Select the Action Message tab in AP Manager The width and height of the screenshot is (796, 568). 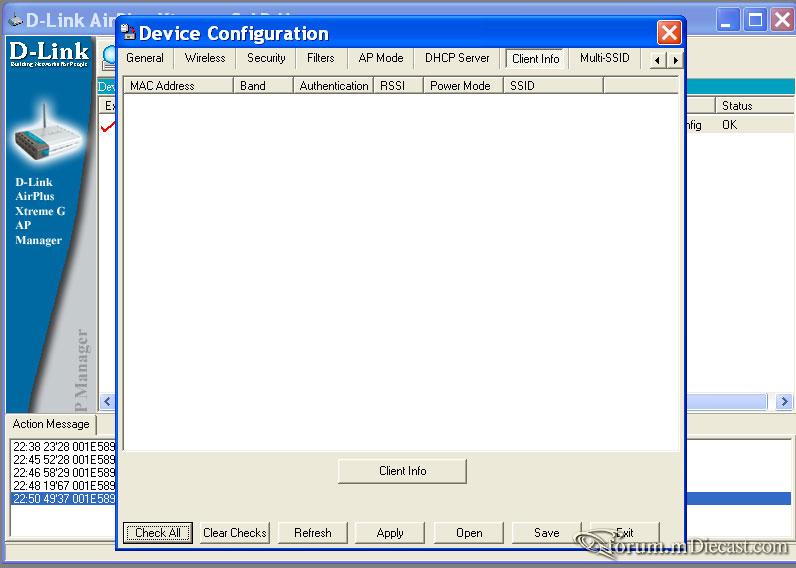coord(51,424)
